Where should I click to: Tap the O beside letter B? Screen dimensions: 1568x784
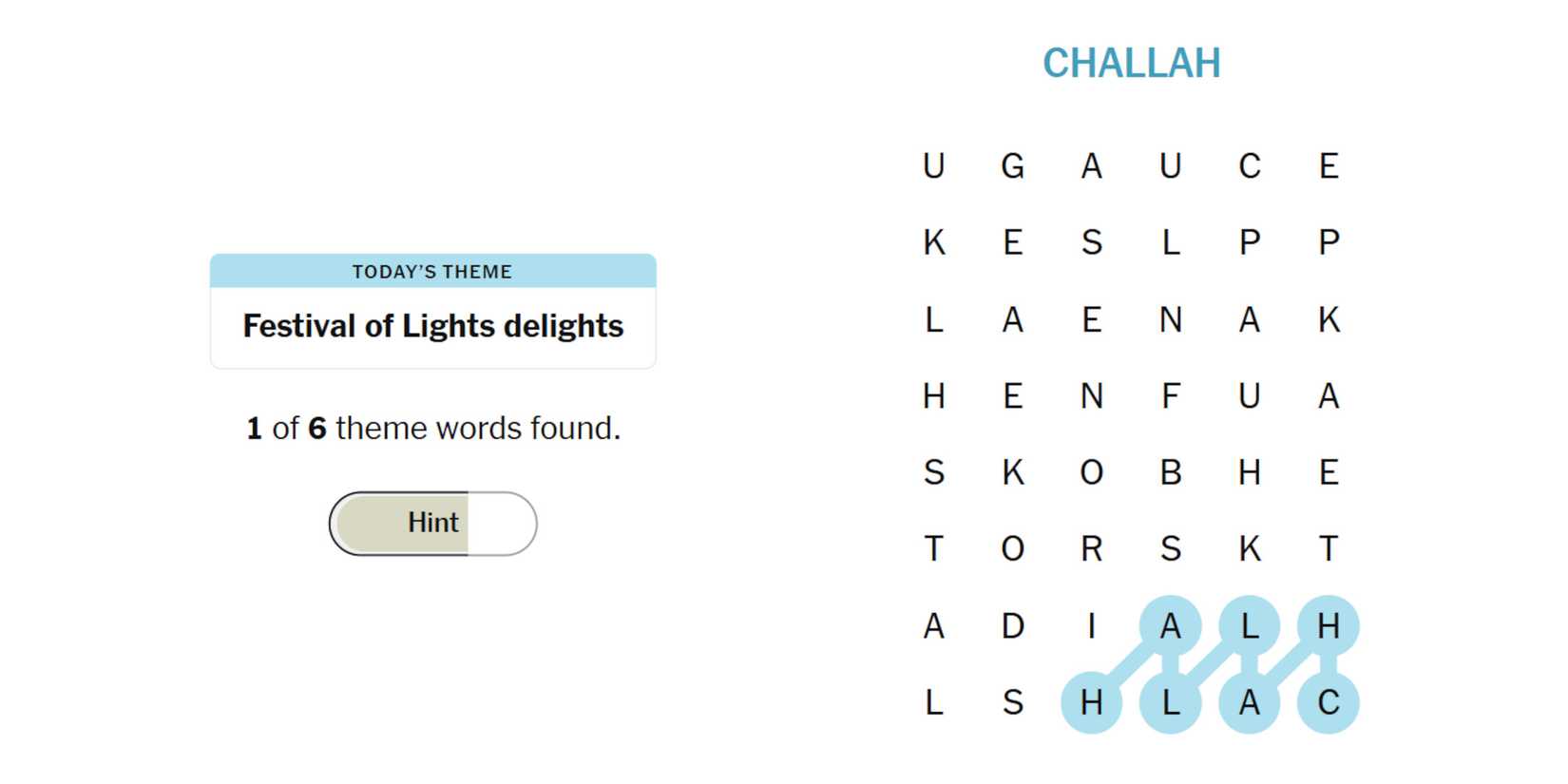[x=1092, y=472]
